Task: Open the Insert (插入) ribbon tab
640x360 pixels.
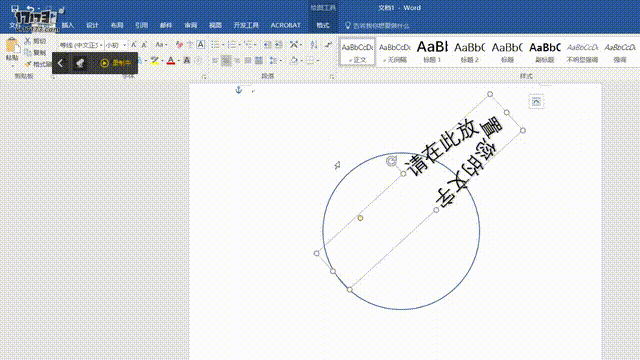Action: pyautogui.click(x=68, y=25)
